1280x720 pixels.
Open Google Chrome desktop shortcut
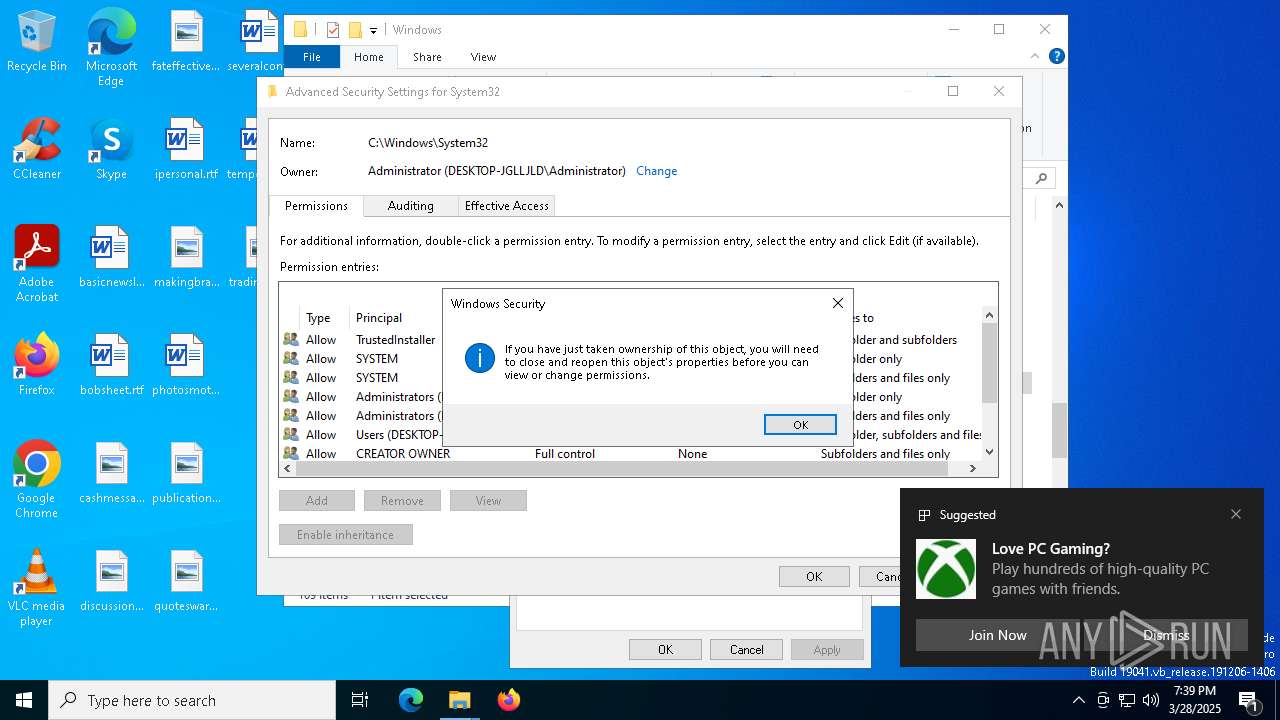(x=37, y=480)
